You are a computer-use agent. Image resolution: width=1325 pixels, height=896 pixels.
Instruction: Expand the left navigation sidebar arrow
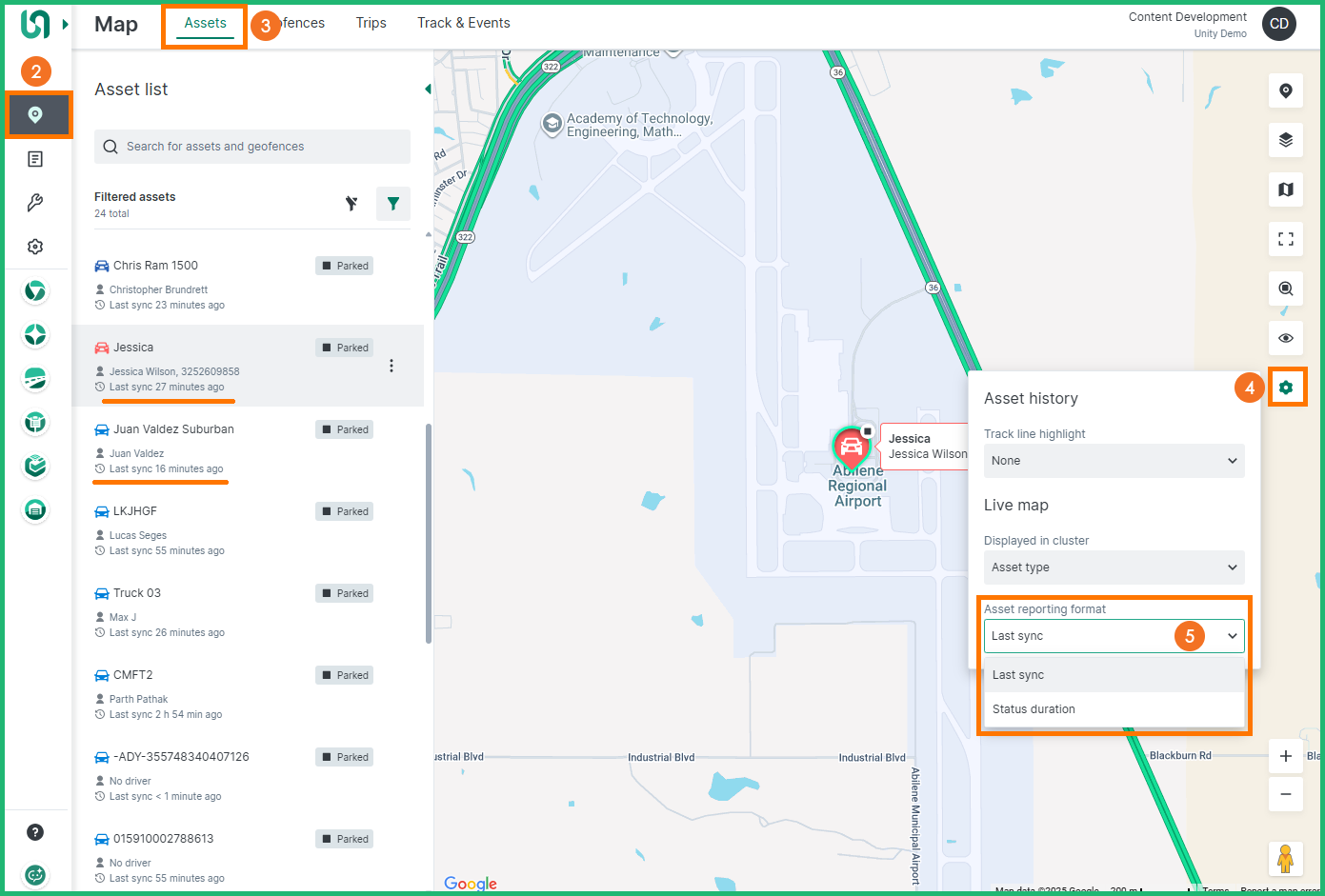65,24
